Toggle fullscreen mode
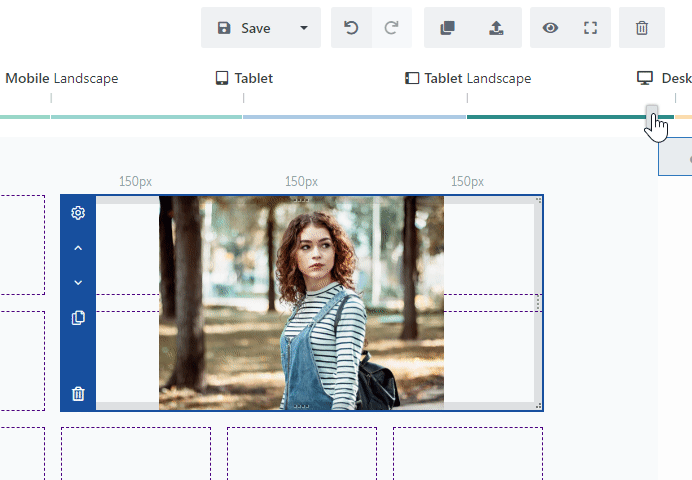Image resolution: width=692 pixels, height=480 pixels. [x=590, y=28]
